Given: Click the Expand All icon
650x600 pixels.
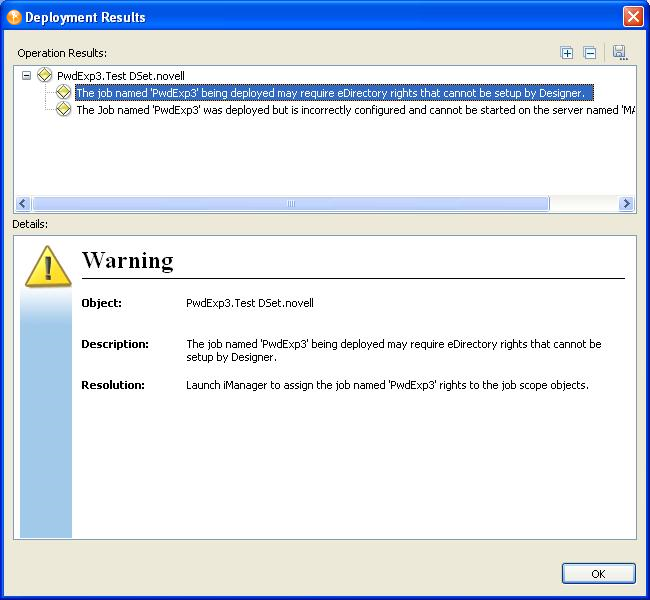Looking at the screenshot, I should (x=567, y=53).
